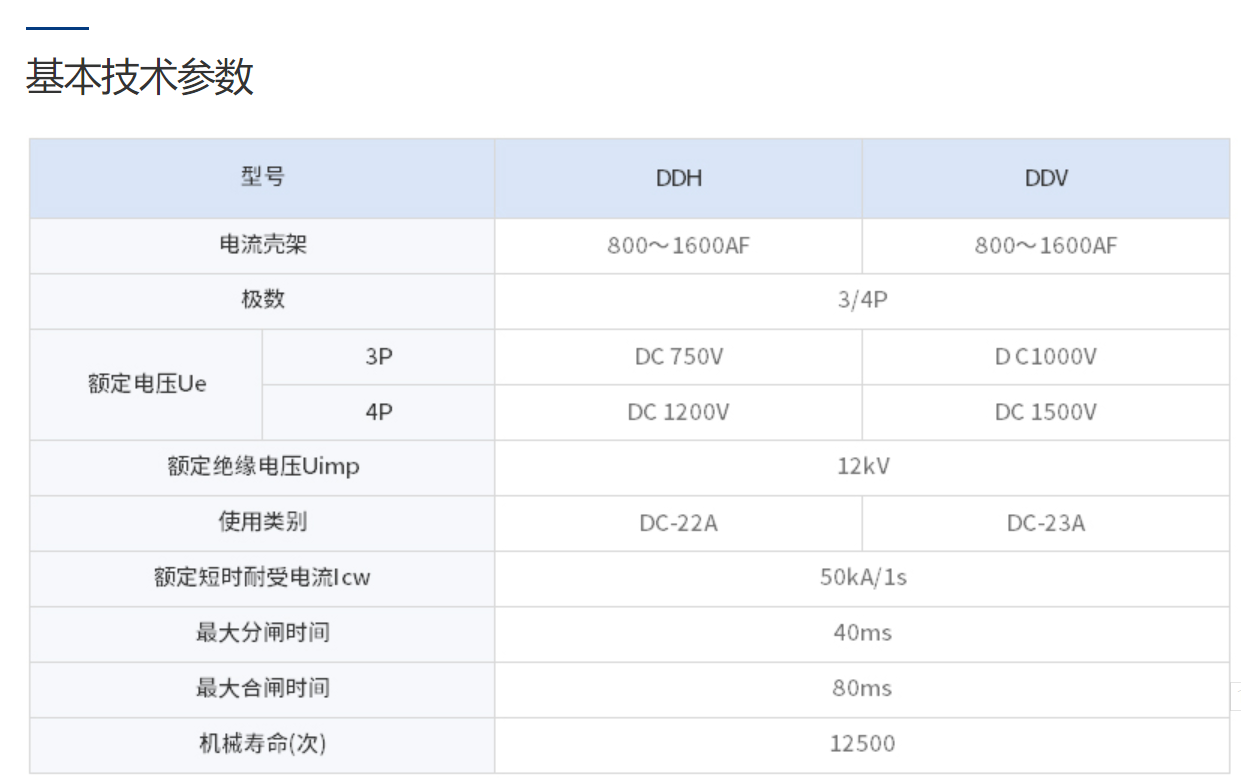This screenshot has width=1241, height=781.
Task: Click the 12500 mechanical life value
Action: (x=862, y=744)
